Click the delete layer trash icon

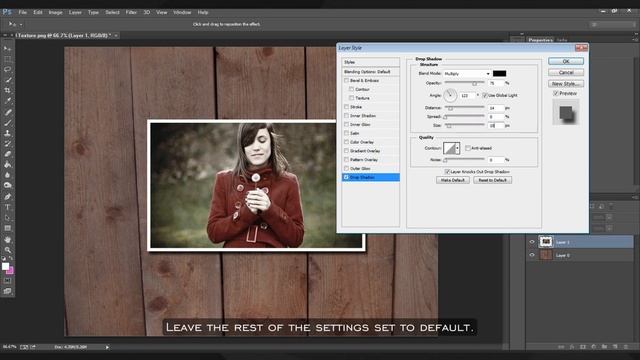click(626, 347)
